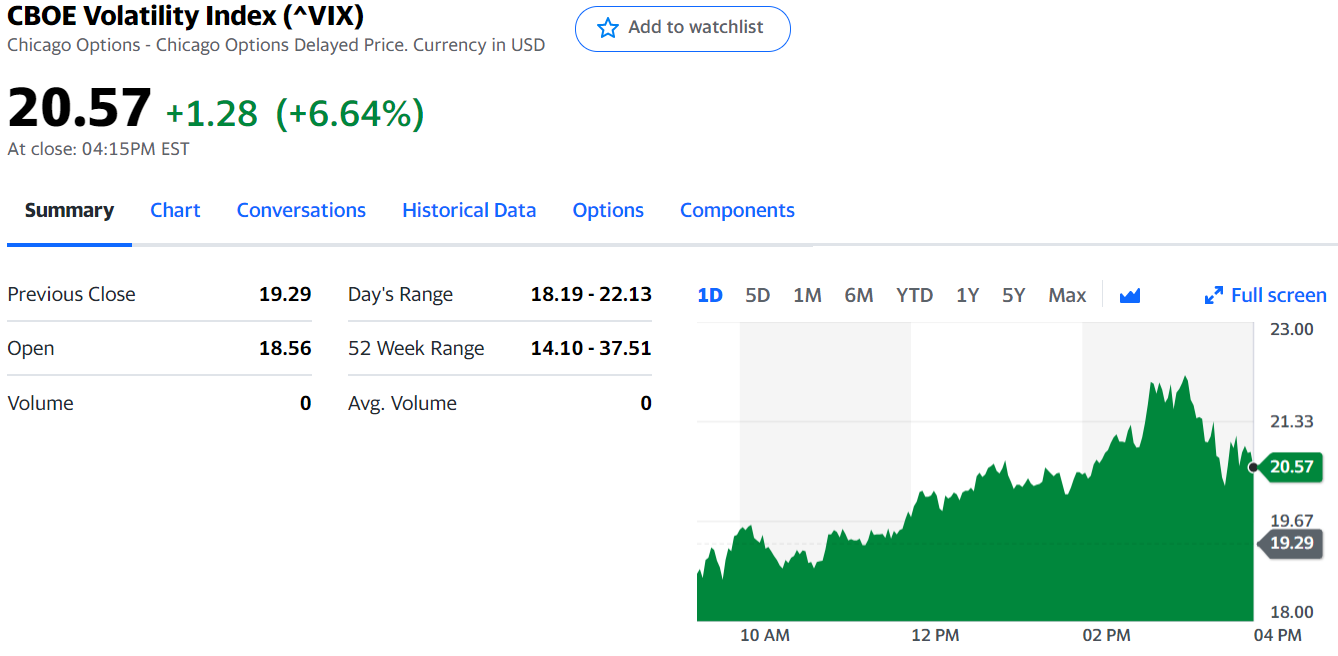The height and width of the screenshot is (656, 1338).
Task: Click the star icon in Add to watchlist
Action: 608,28
